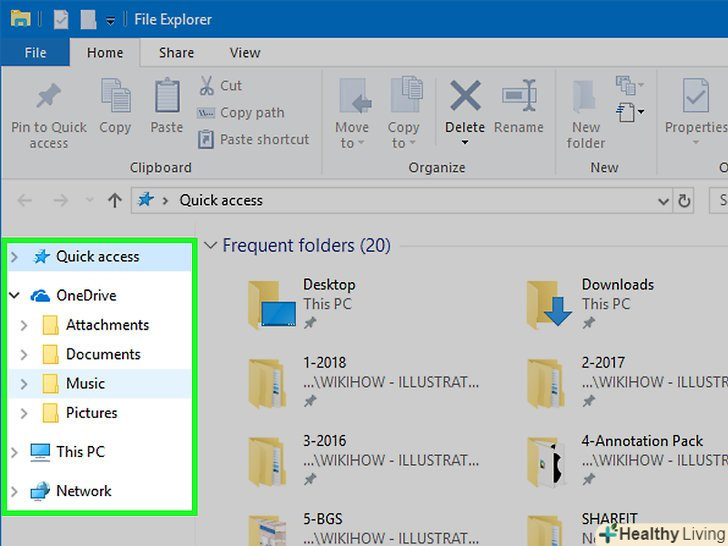Go up one folder level
The width and height of the screenshot is (728, 546).
(115, 201)
